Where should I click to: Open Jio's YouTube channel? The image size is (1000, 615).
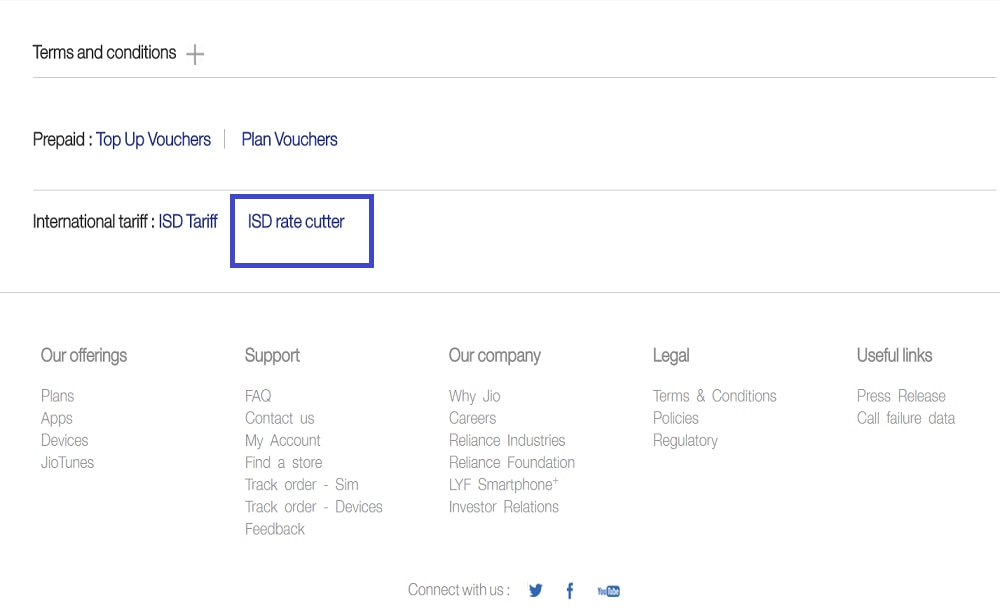click(607, 590)
